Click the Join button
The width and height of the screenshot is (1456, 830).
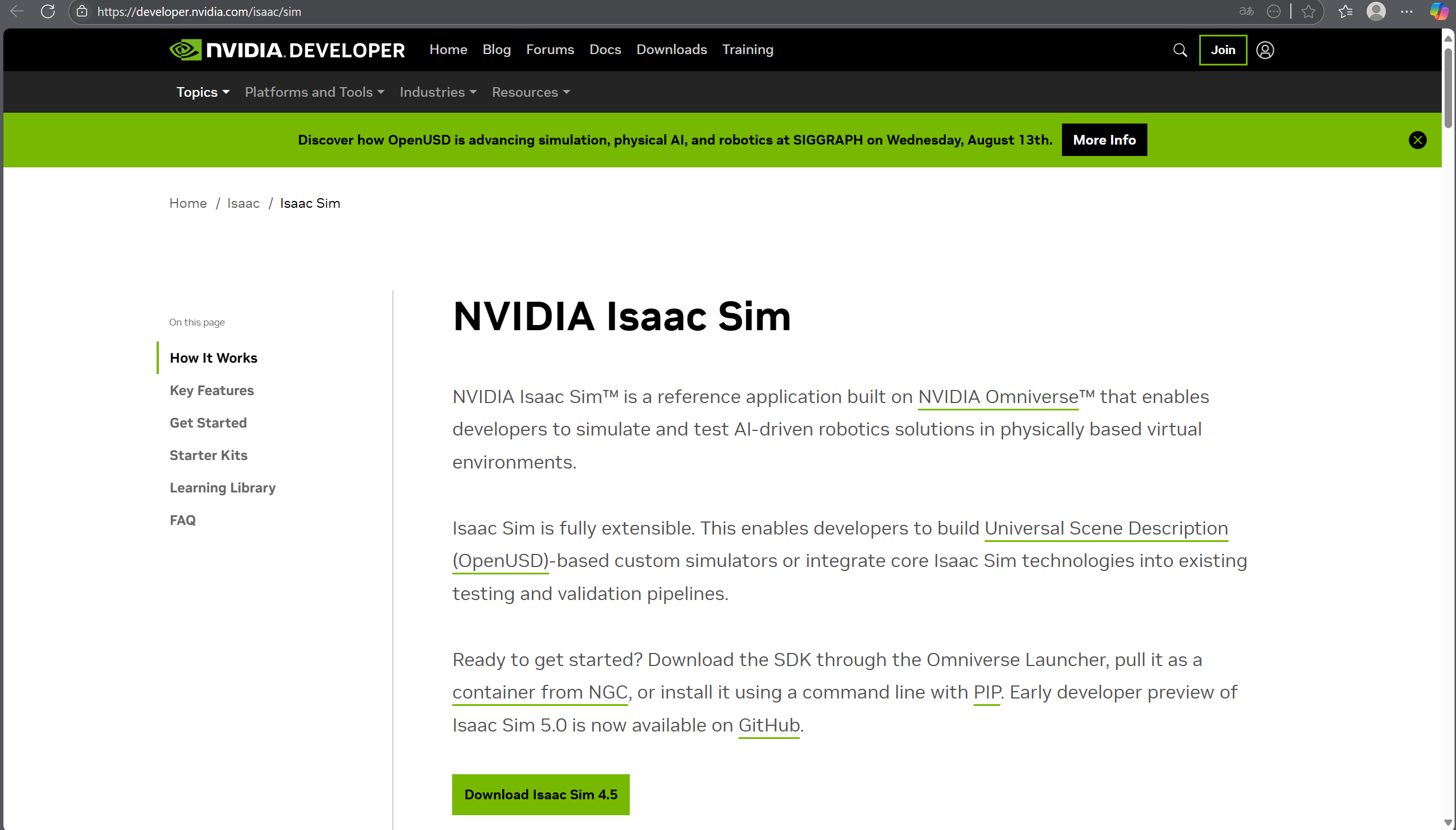click(1223, 50)
